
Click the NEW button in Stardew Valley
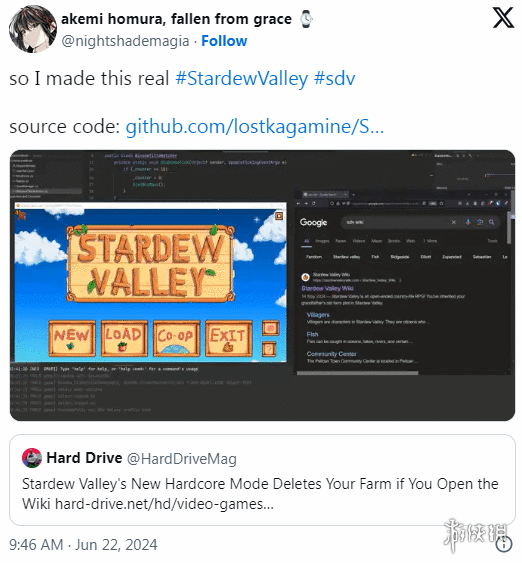click(72, 338)
